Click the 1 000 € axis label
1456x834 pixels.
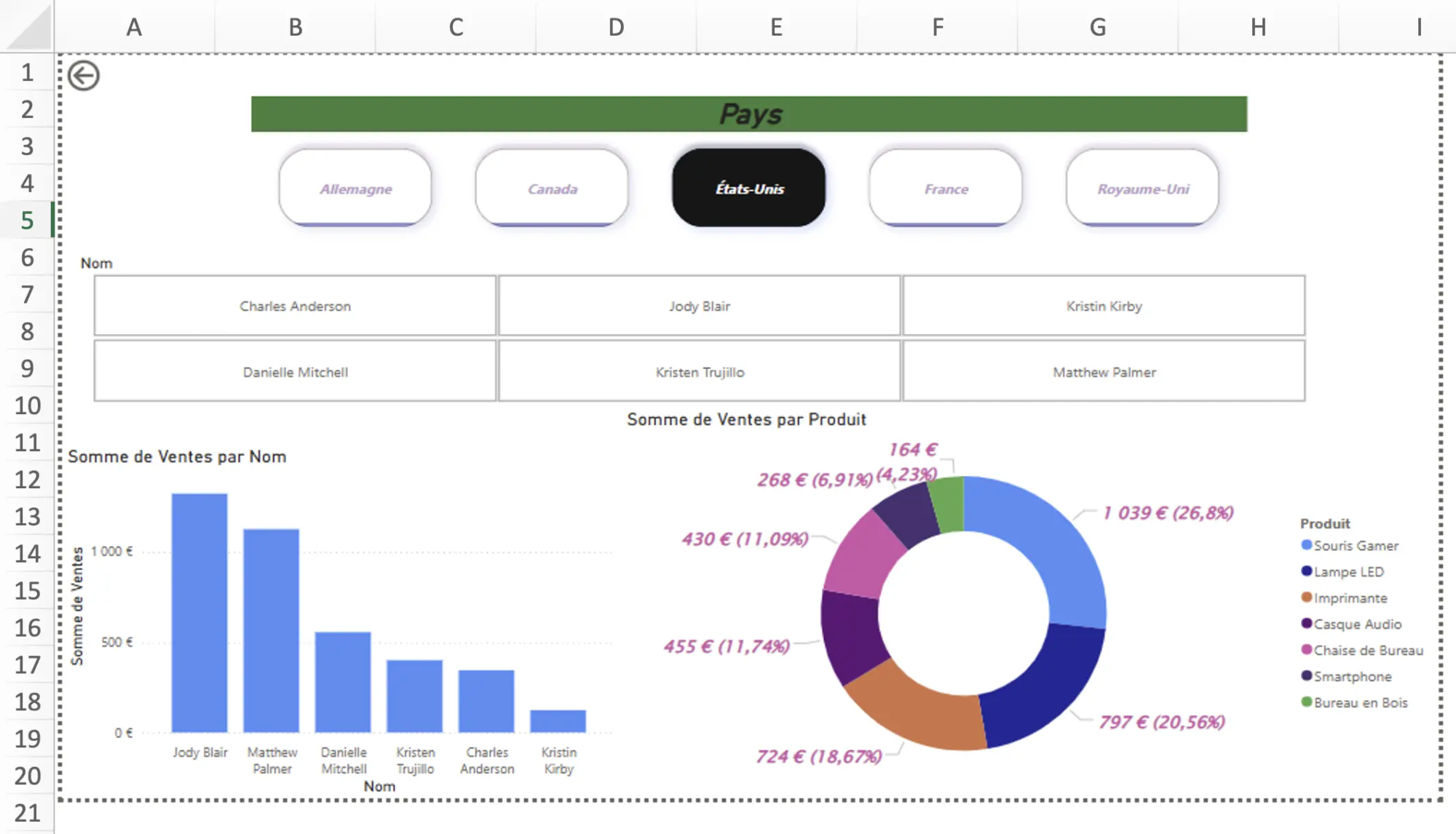point(111,552)
